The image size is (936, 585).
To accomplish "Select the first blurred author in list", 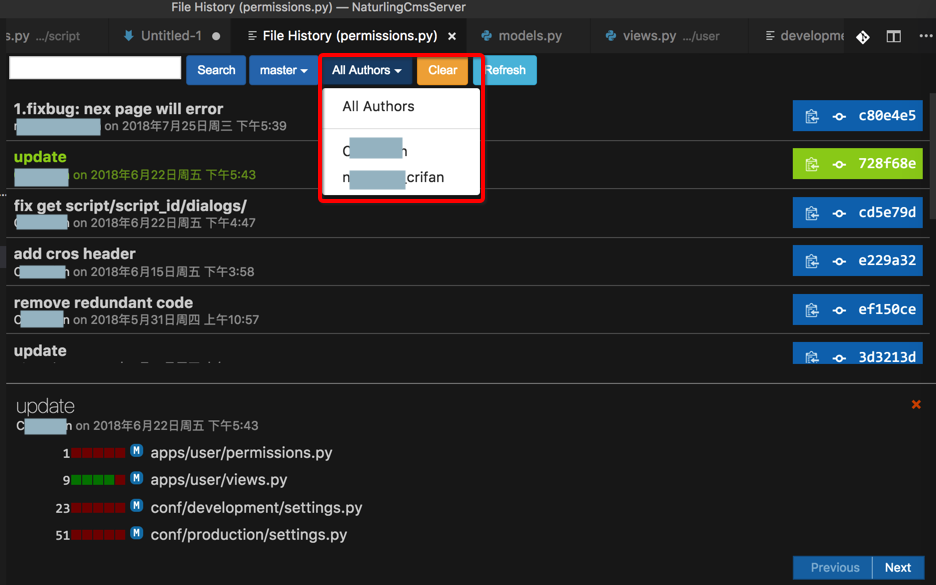I will (375, 150).
